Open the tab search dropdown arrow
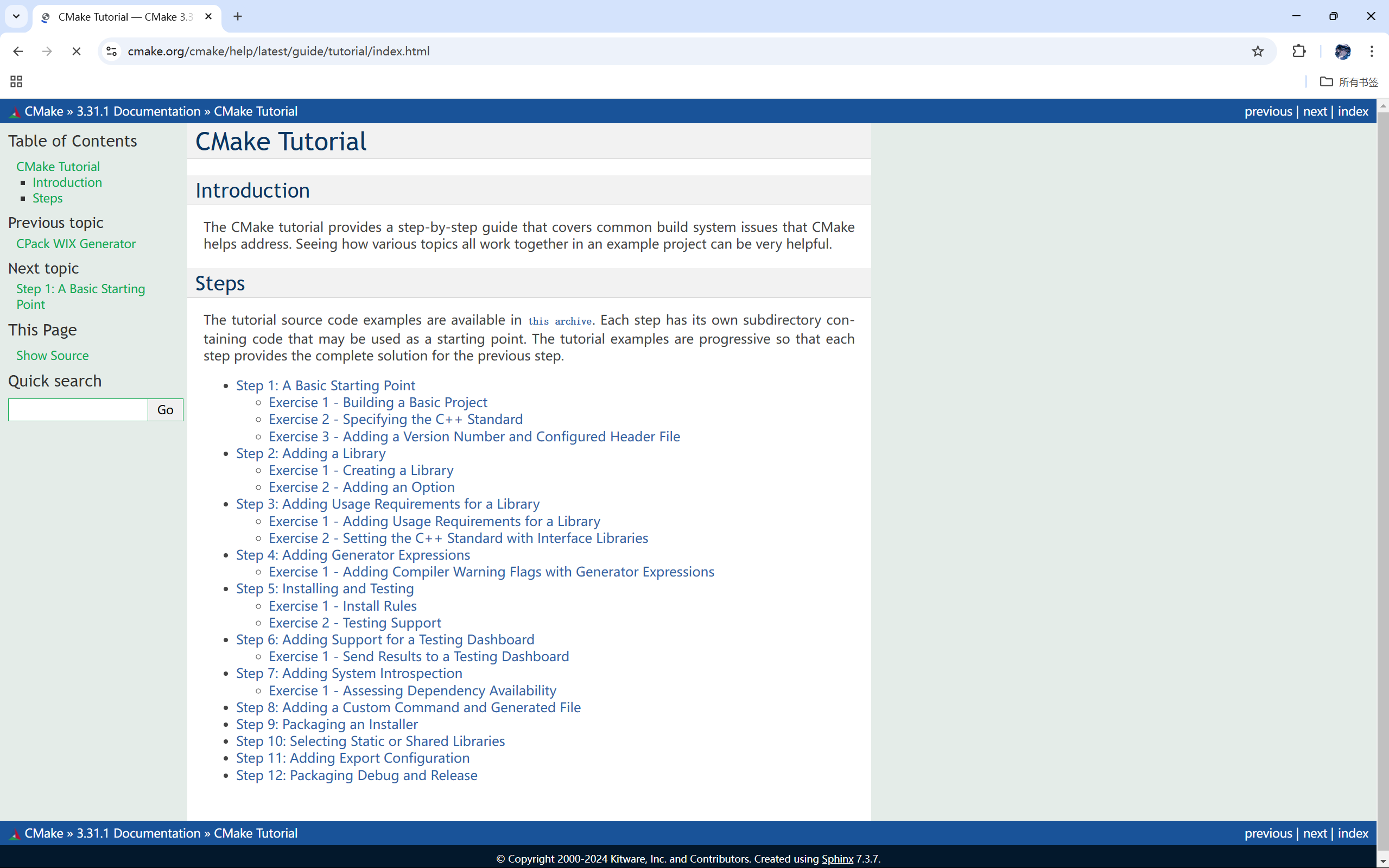Image resolution: width=1389 pixels, height=868 pixels. 16,16
